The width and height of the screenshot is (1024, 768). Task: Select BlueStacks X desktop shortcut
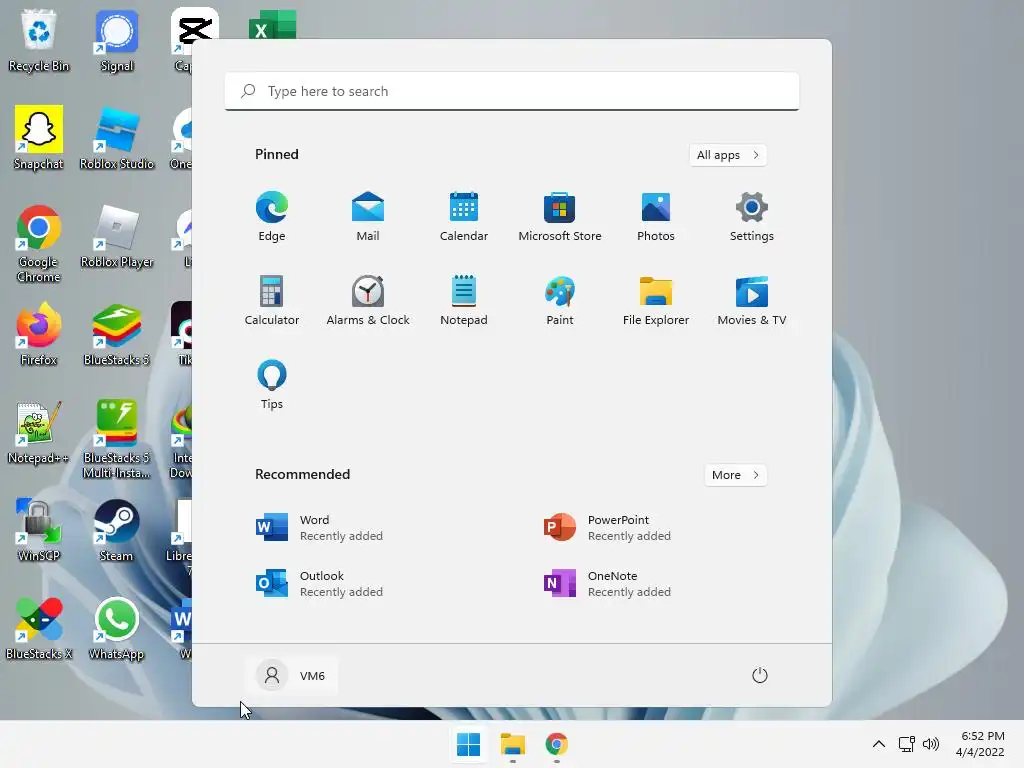pos(39,628)
